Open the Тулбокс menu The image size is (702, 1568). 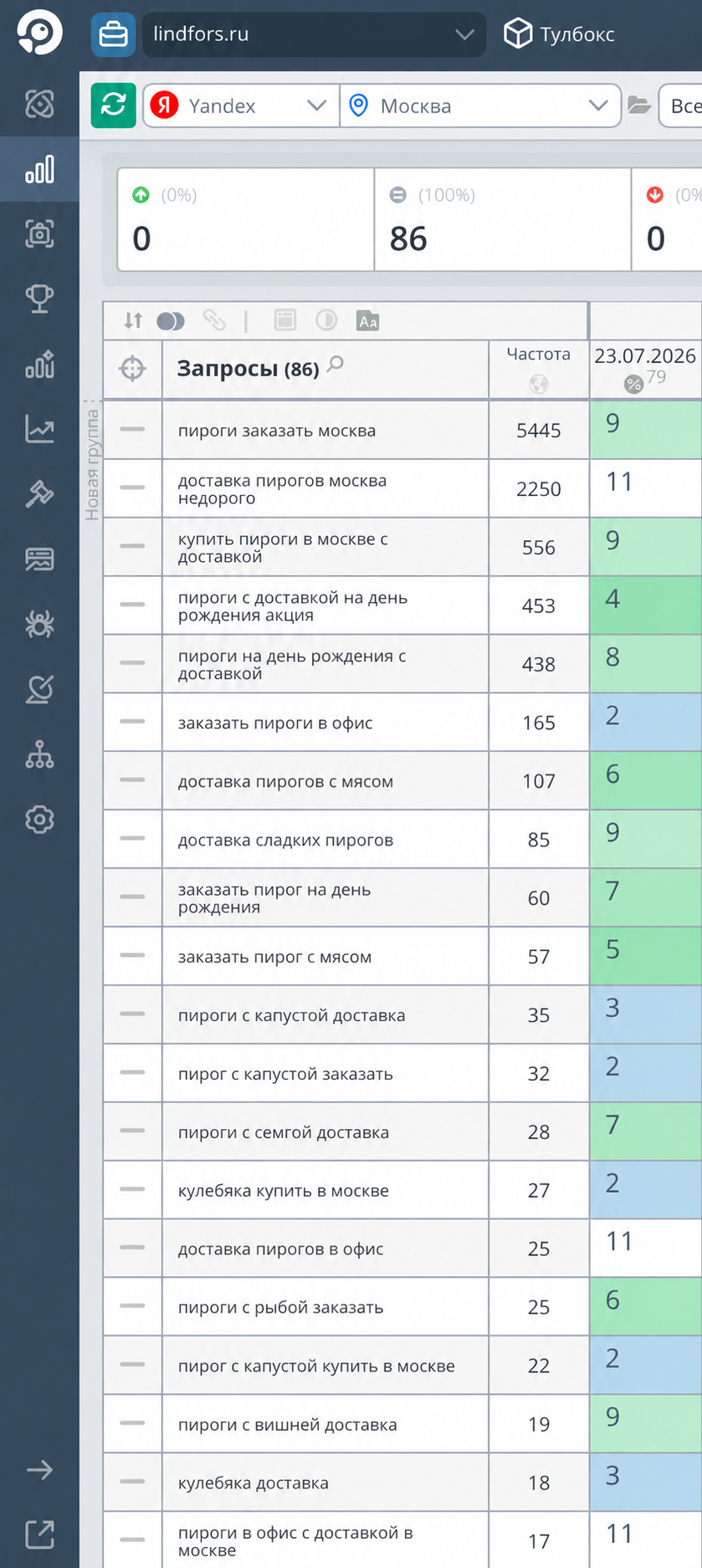click(x=559, y=34)
